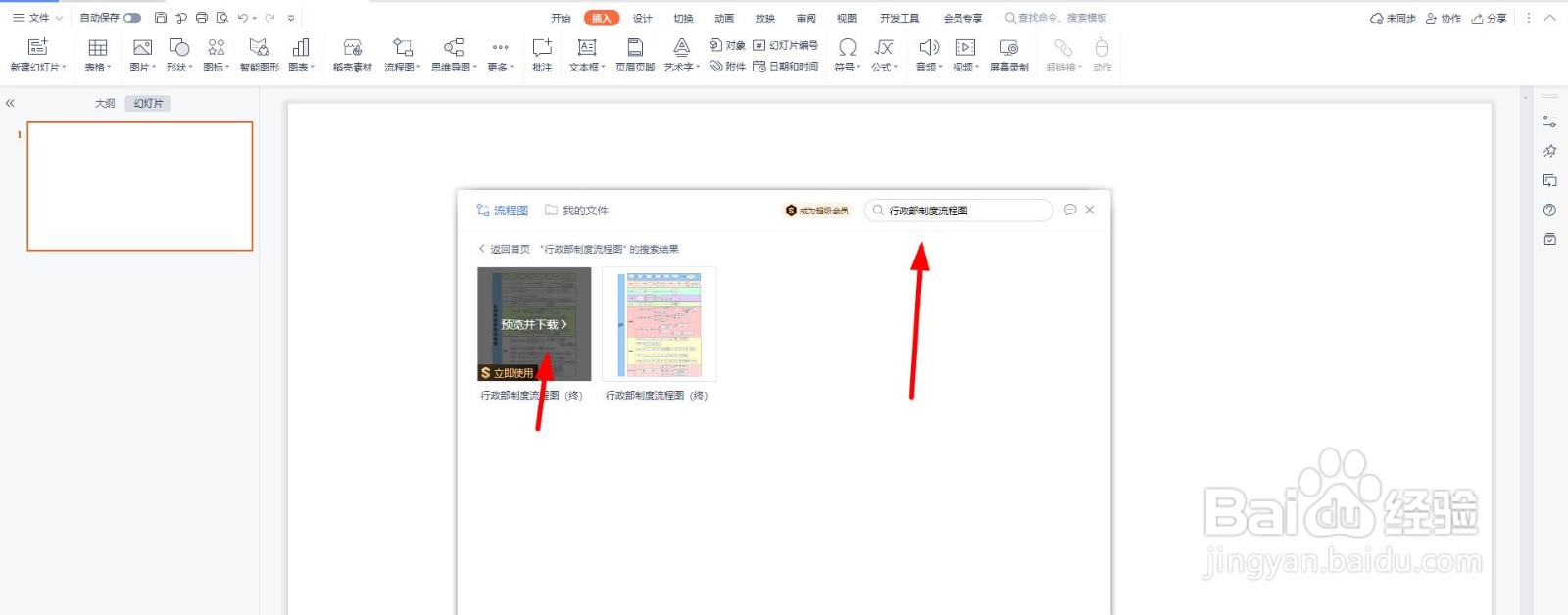Click the 图片 picture insert icon

142,47
